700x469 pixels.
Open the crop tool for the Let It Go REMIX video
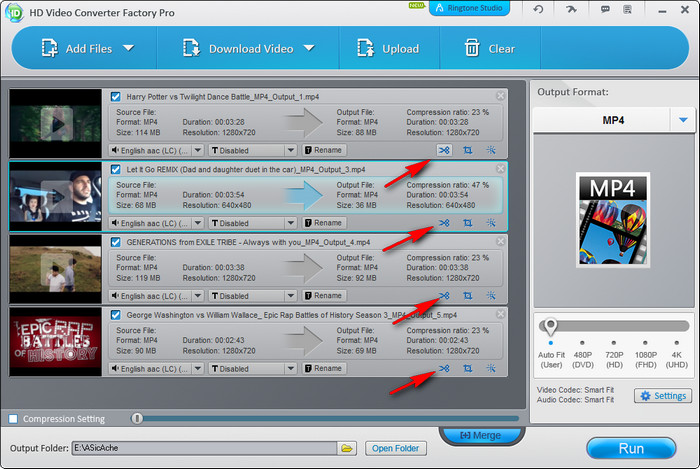(467, 223)
